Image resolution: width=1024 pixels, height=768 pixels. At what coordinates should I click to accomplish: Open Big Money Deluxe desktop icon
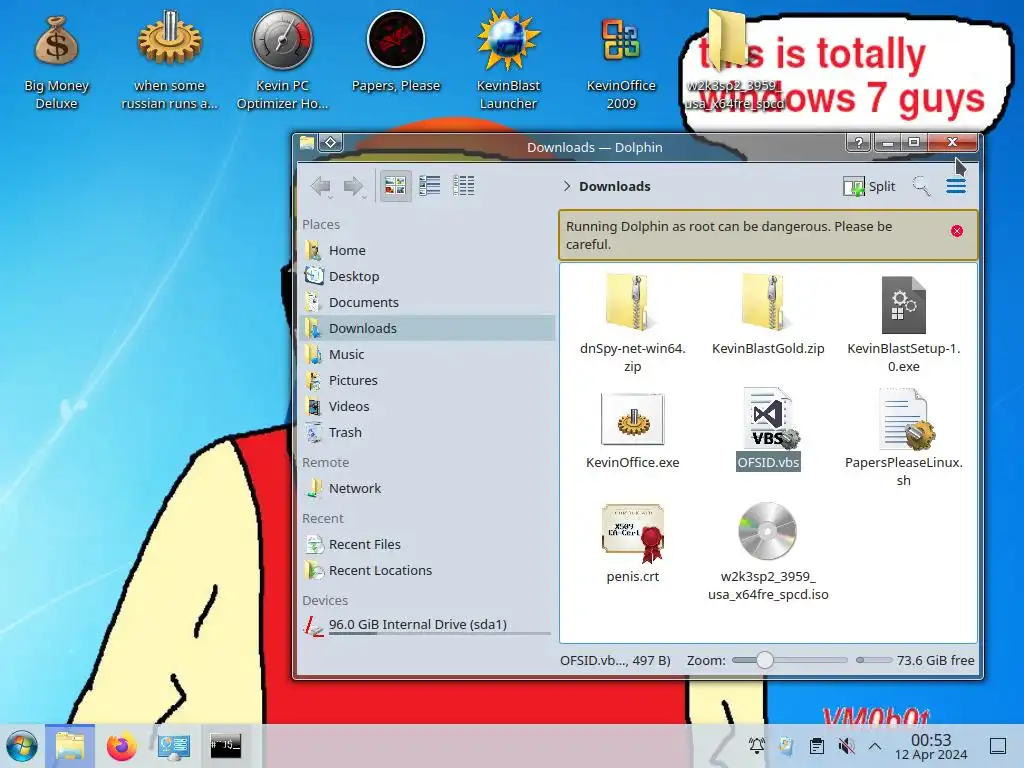tap(56, 63)
